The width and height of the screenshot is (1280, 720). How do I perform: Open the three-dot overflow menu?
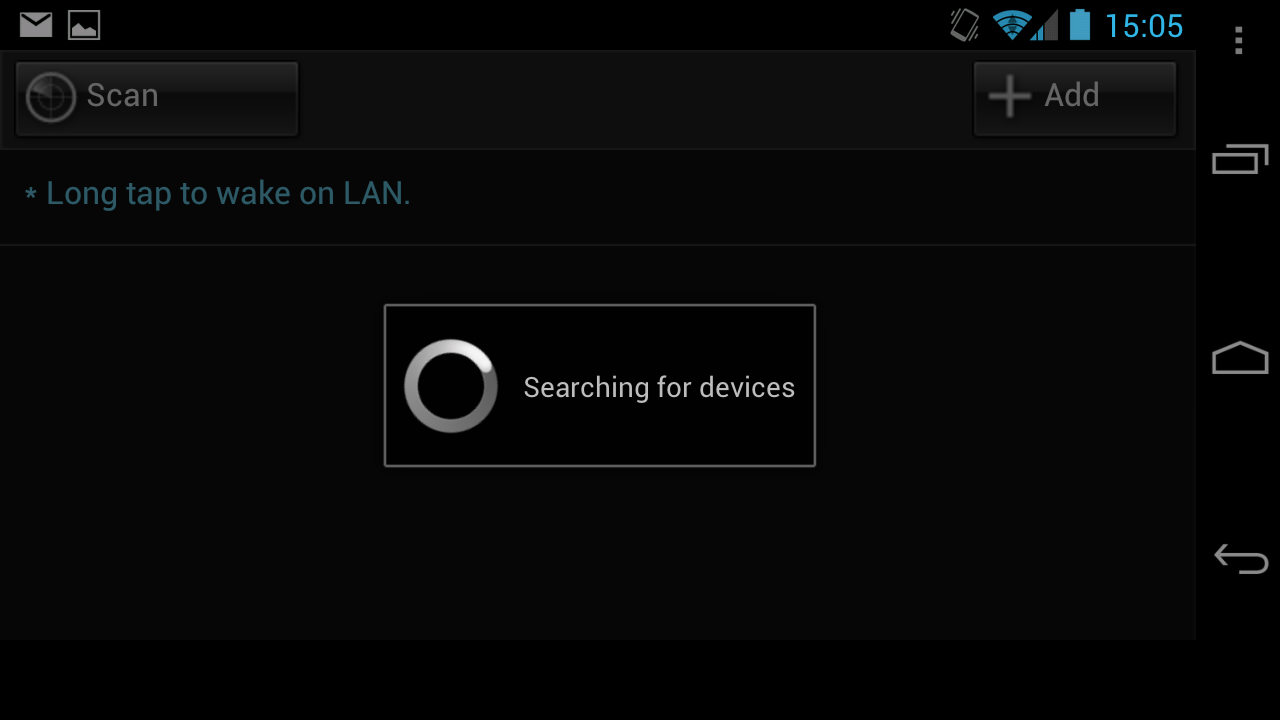pyautogui.click(x=1239, y=40)
